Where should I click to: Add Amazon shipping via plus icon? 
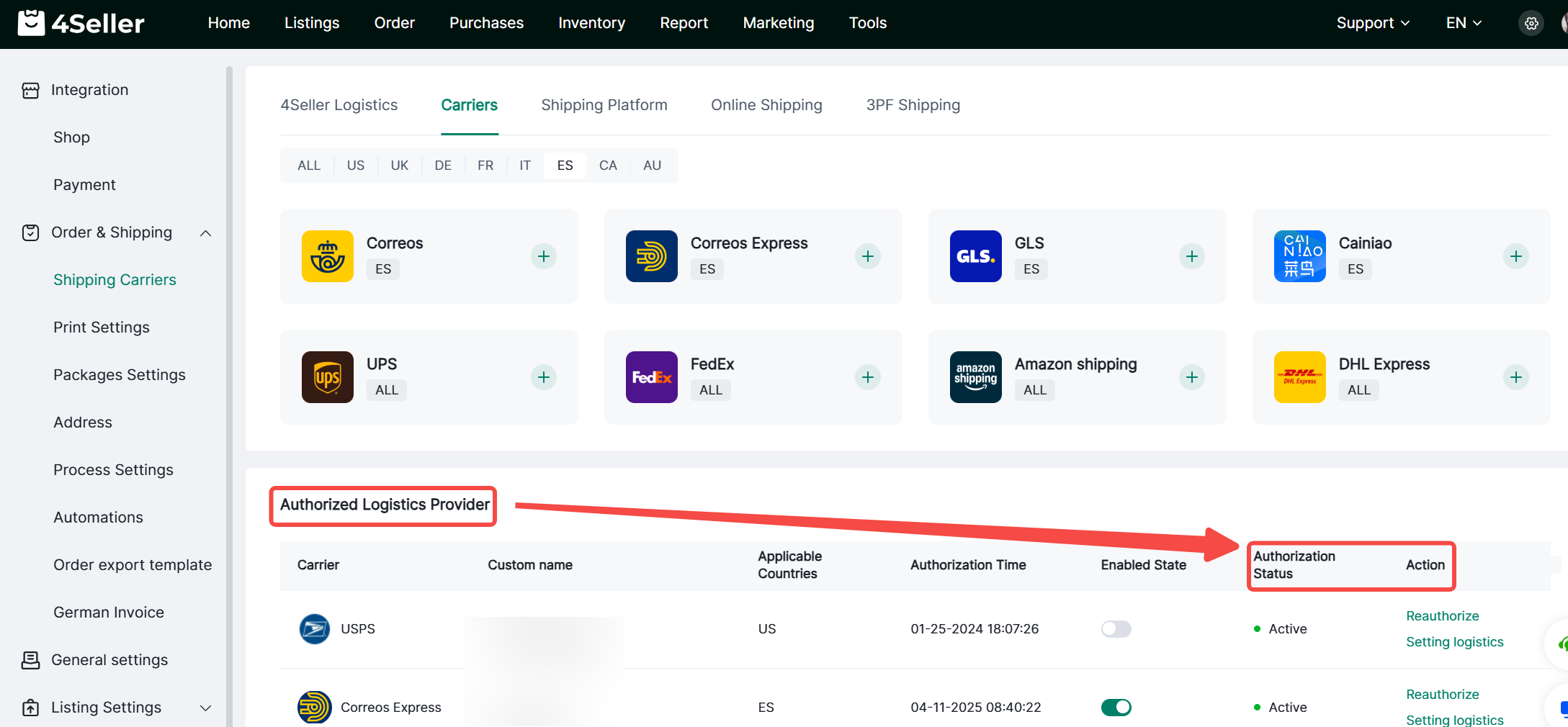[x=1191, y=377]
